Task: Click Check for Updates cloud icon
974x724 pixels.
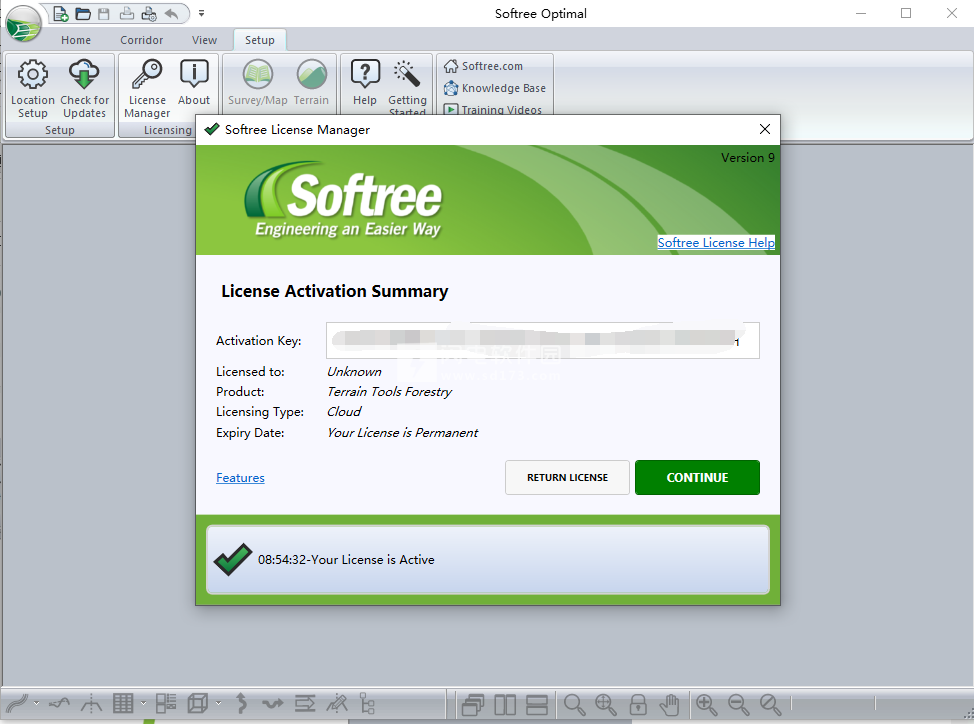Action: (x=84, y=88)
